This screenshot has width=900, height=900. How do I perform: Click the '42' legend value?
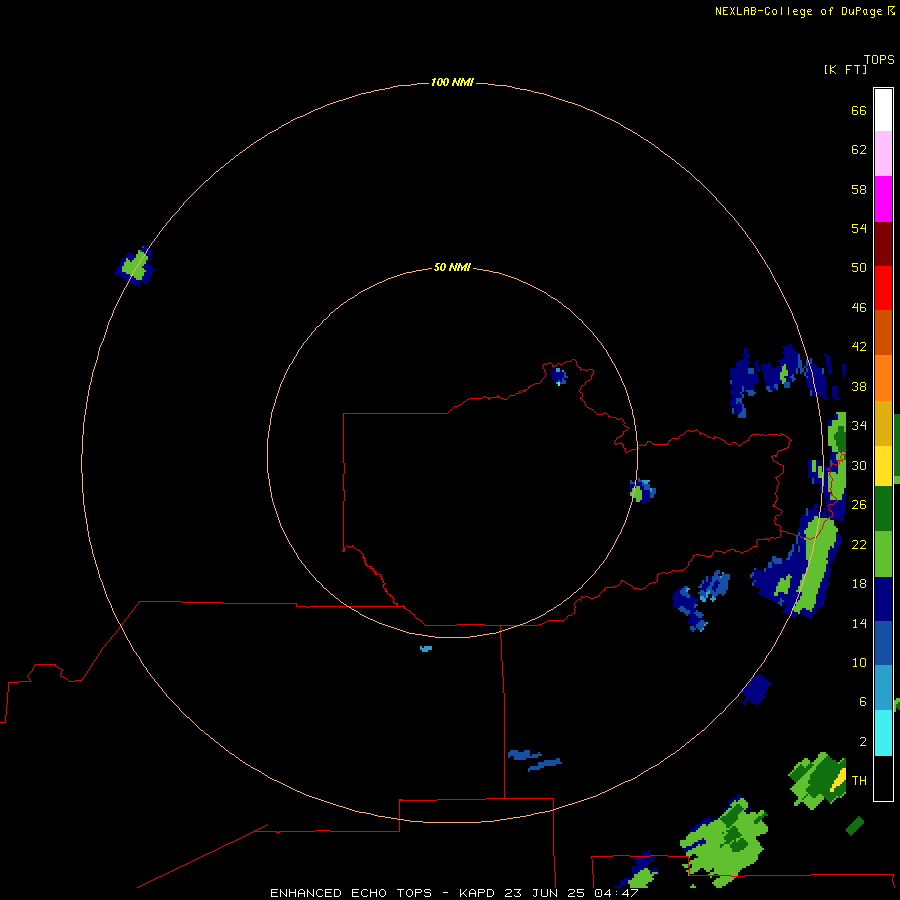coord(859,346)
